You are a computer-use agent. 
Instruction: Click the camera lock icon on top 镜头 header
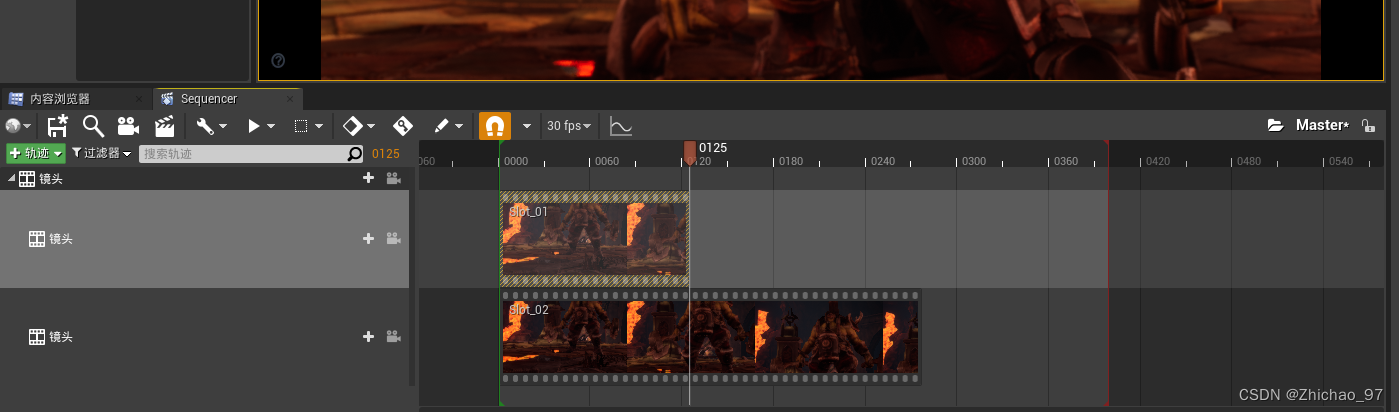393,178
